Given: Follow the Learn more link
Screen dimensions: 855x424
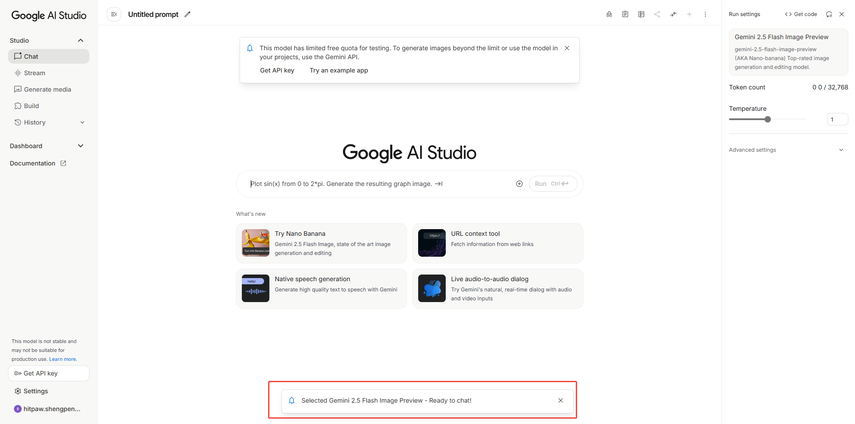Looking at the screenshot, I should pyautogui.click(x=63, y=359).
